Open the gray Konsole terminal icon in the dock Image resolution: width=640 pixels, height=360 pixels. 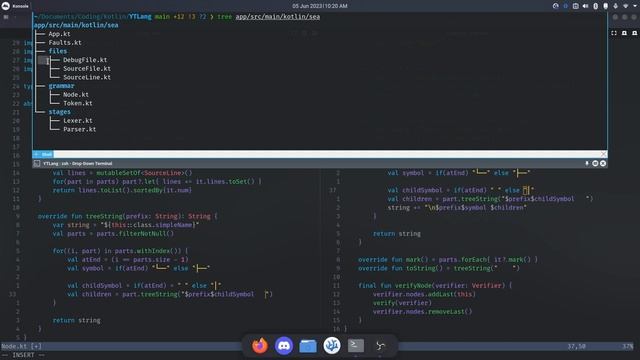coord(356,346)
